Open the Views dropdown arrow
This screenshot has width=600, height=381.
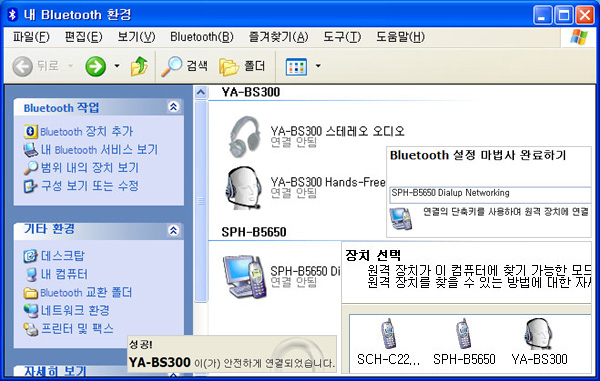click(318, 66)
